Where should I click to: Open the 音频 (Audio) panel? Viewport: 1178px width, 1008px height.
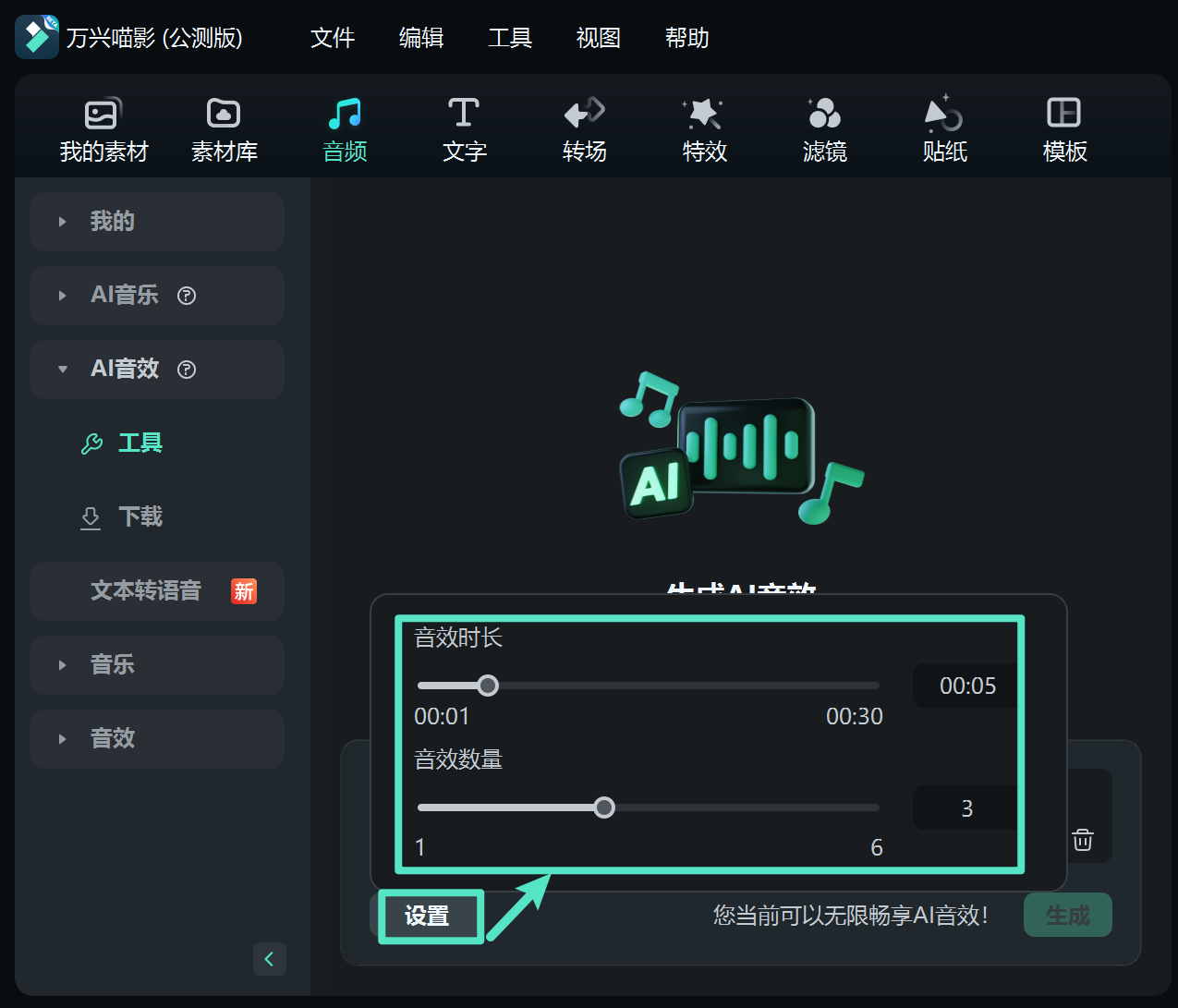[344, 129]
